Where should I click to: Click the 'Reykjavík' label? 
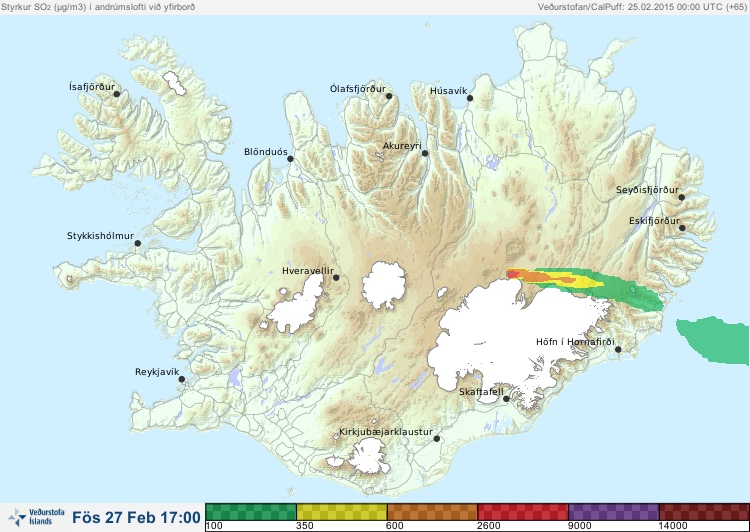point(157,372)
